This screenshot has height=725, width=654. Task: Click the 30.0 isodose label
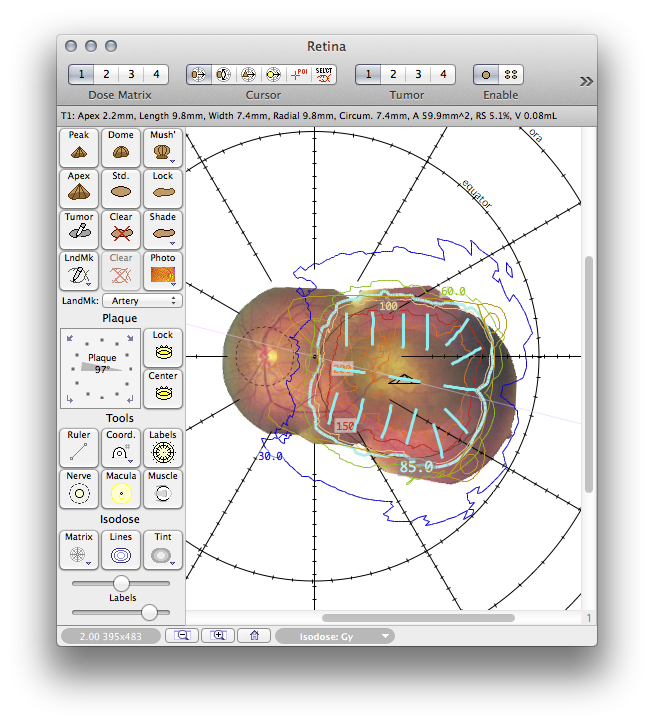pos(270,456)
